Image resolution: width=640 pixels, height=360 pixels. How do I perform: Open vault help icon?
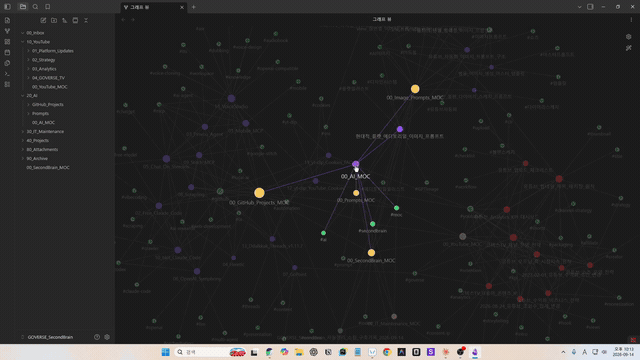tap(97, 337)
